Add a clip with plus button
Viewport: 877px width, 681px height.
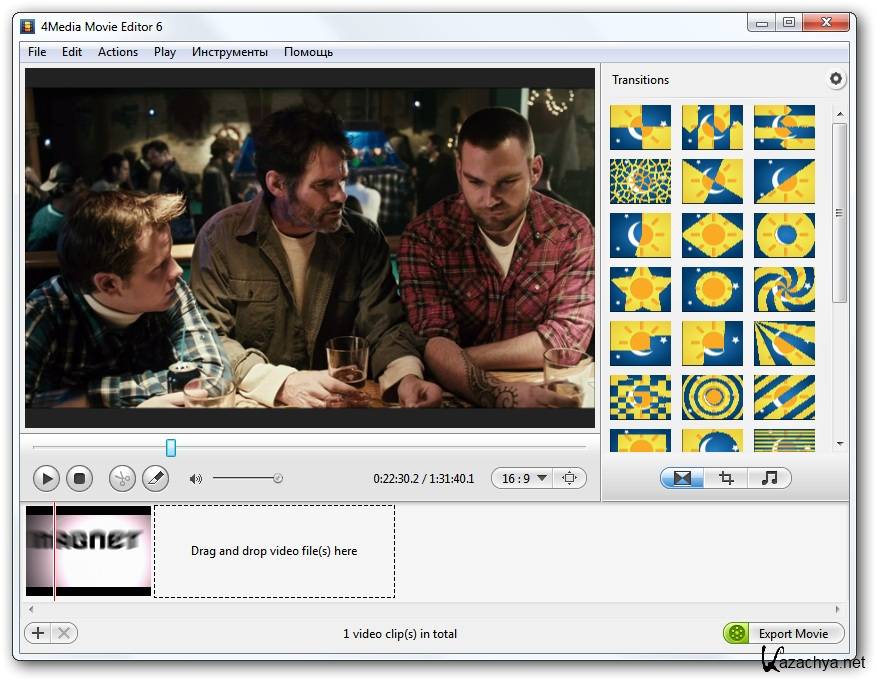[38, 633]
